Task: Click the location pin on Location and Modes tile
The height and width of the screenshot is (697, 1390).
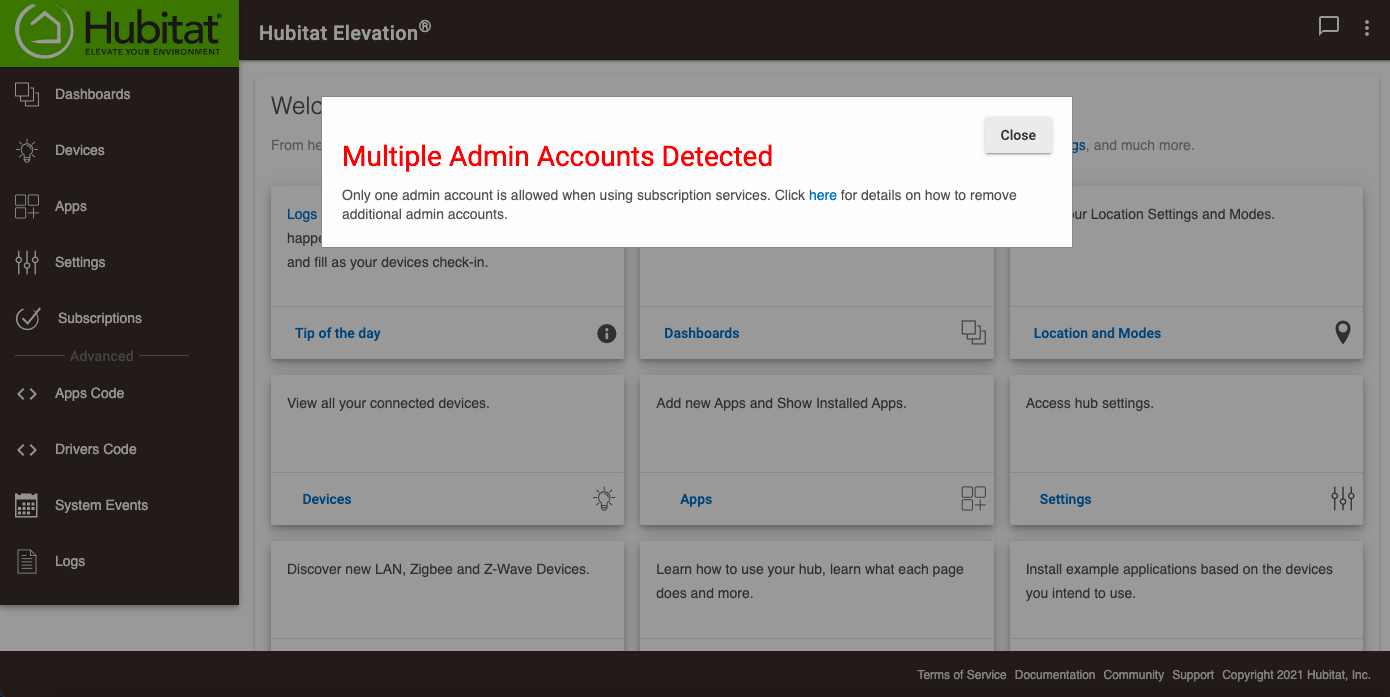Action: coord(1343,332)
